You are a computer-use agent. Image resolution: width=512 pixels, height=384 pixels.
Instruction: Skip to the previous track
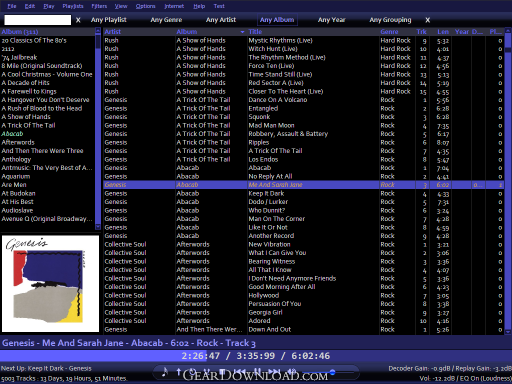click(239, 371)
